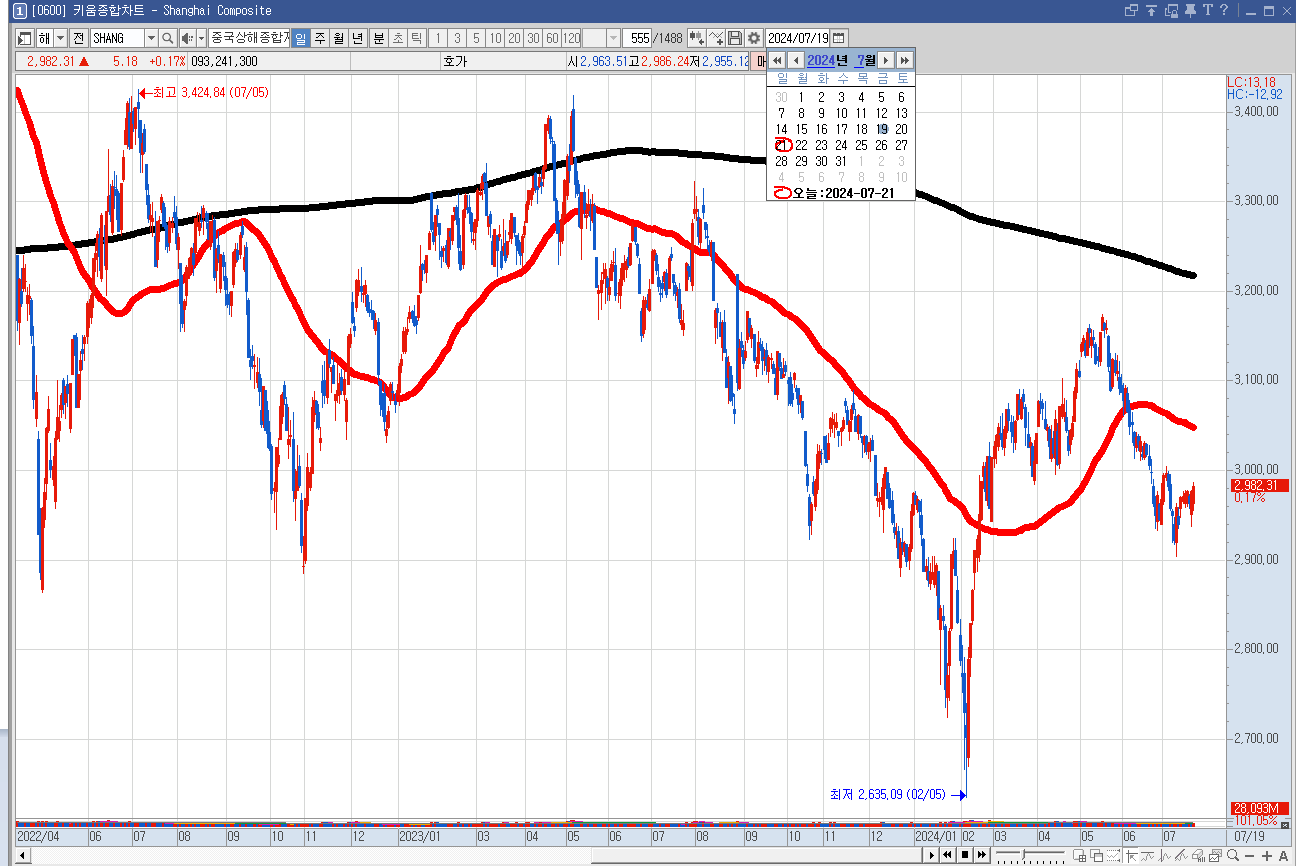Click the 2024/07/19 date field
This screenshot has height=866, width=1296.
pyautogui.click(x=798, y=38)
